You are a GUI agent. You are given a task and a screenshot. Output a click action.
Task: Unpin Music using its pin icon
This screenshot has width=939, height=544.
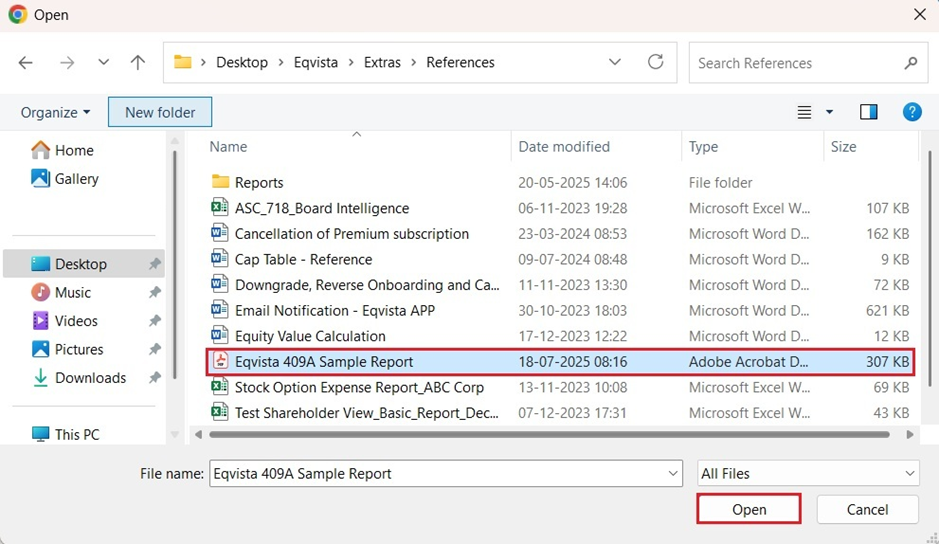[155, 292]
